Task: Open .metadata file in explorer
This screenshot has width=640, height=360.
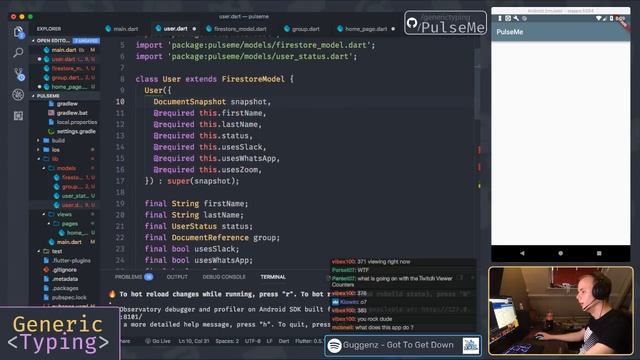Action: [65, 279]
